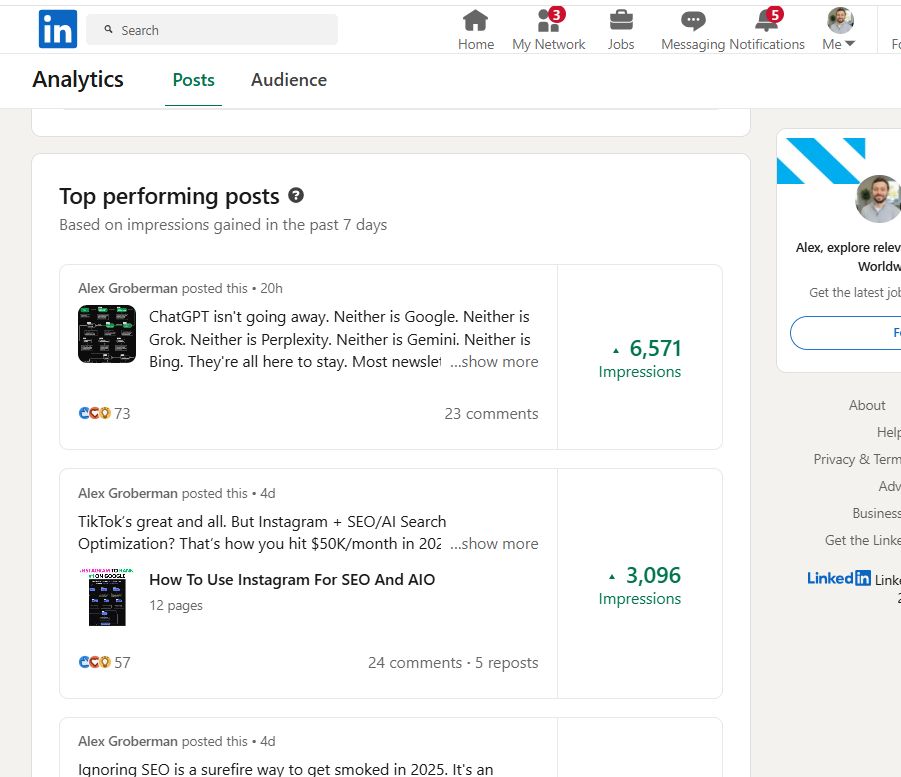Expand the TikTok post with show more

click(493, 543)
